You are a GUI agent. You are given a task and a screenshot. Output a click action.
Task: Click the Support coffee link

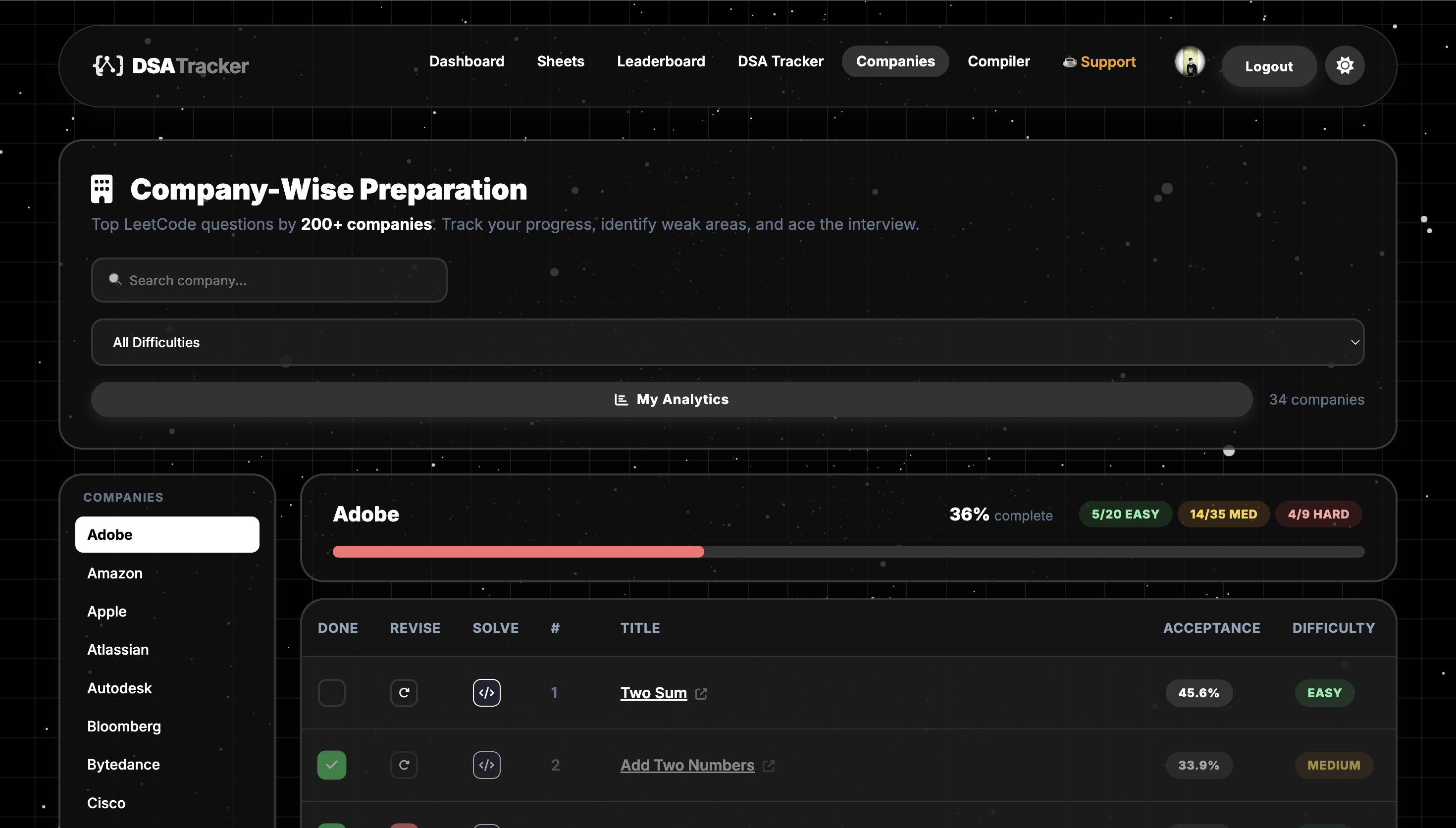pyautogui.click(x=1099, y=61)
